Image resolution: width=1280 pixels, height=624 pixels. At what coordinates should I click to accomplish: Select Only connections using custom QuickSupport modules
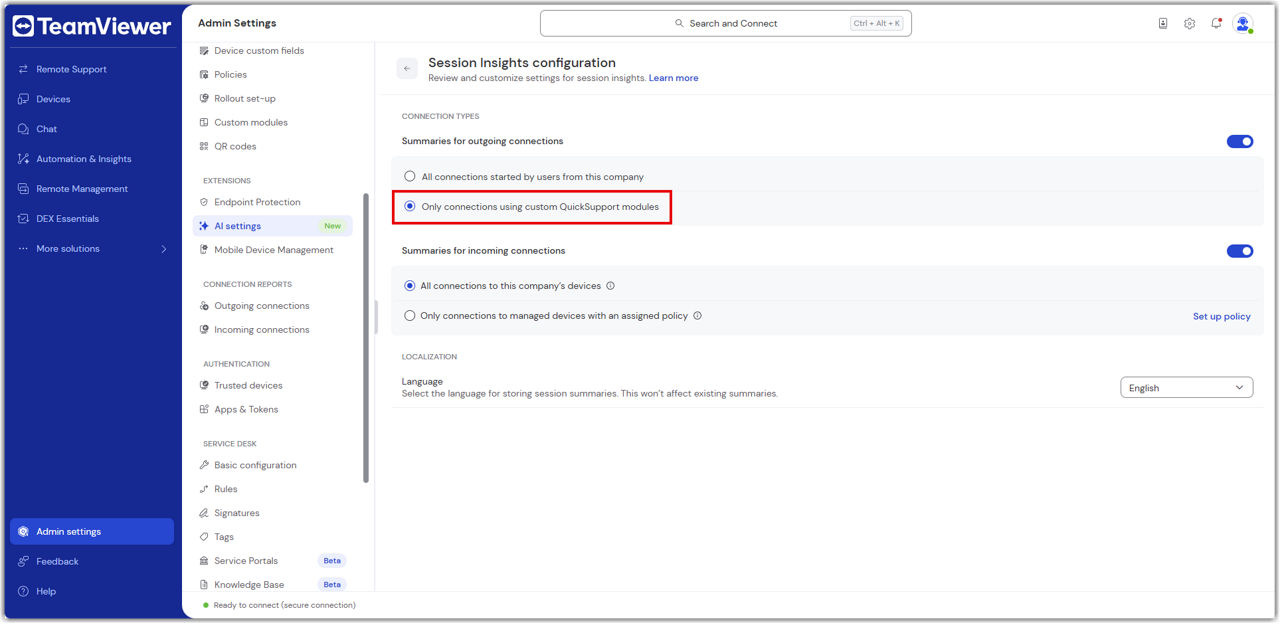(x=410, y=207)
